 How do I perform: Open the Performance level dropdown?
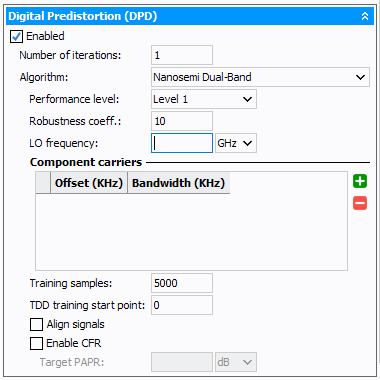click(x=204, y=99)
